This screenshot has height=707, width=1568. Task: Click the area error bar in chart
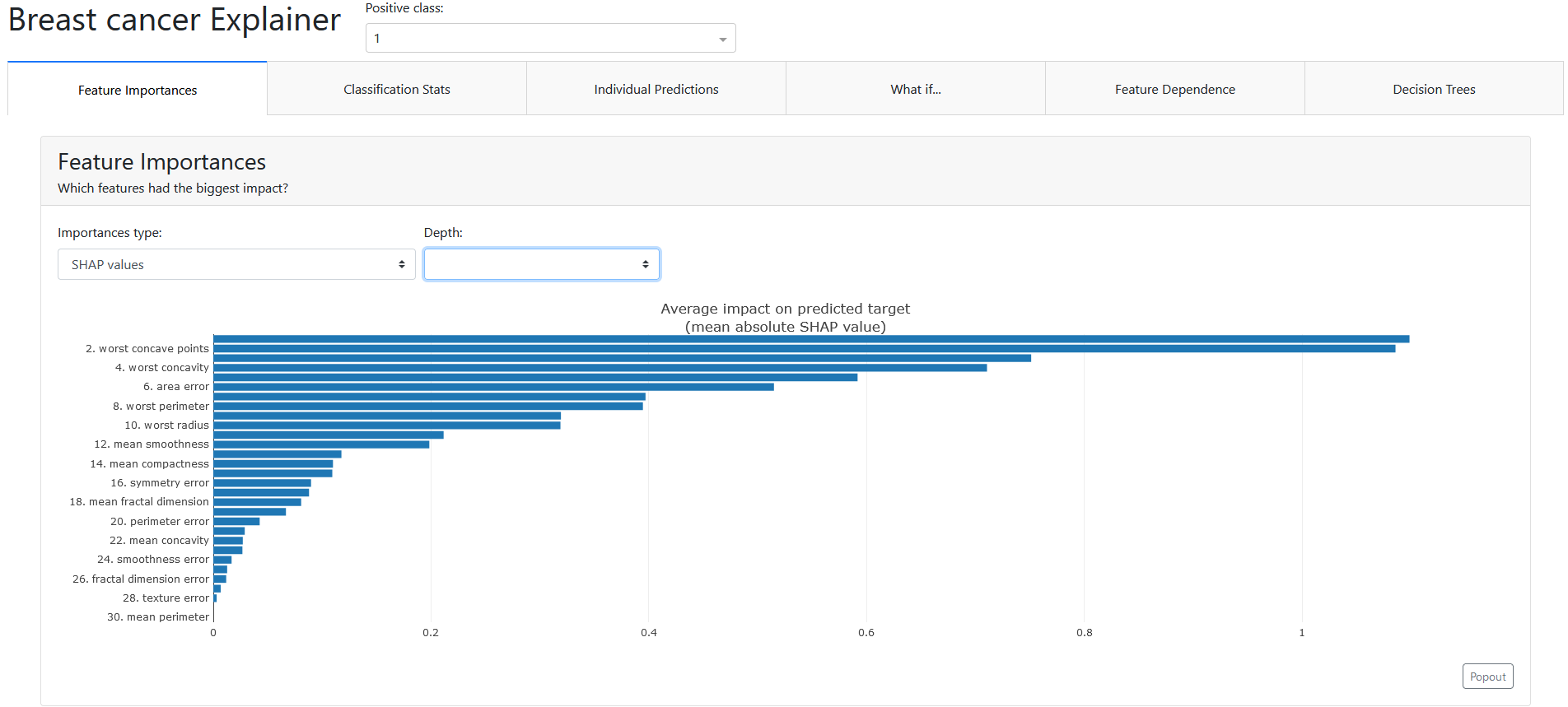point(493,387)
